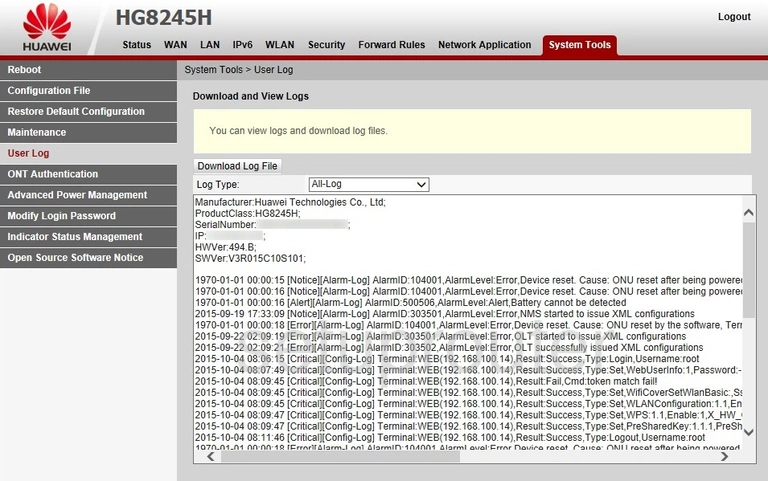768x481 pixels.
Task: Open ONT Authentication page
Action: pos(88,174)
